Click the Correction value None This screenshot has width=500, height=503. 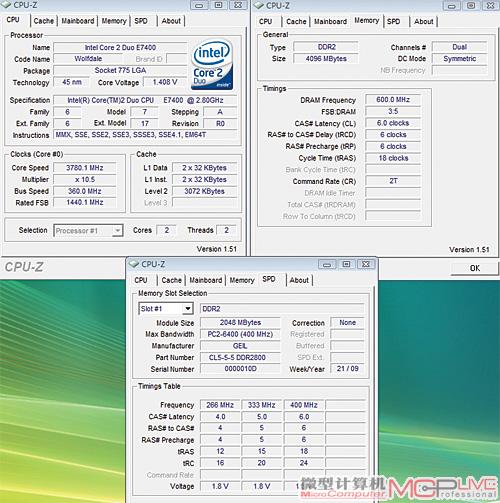click(347, 323)
